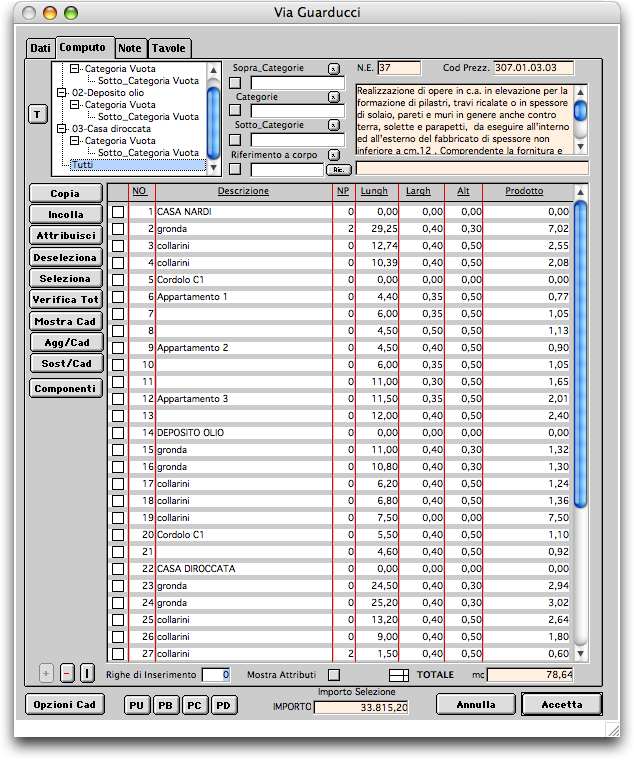The width and height of the screenshot is (634, 760).
Task: Click the T button beside the tree
Action: (x=38, y=115)
